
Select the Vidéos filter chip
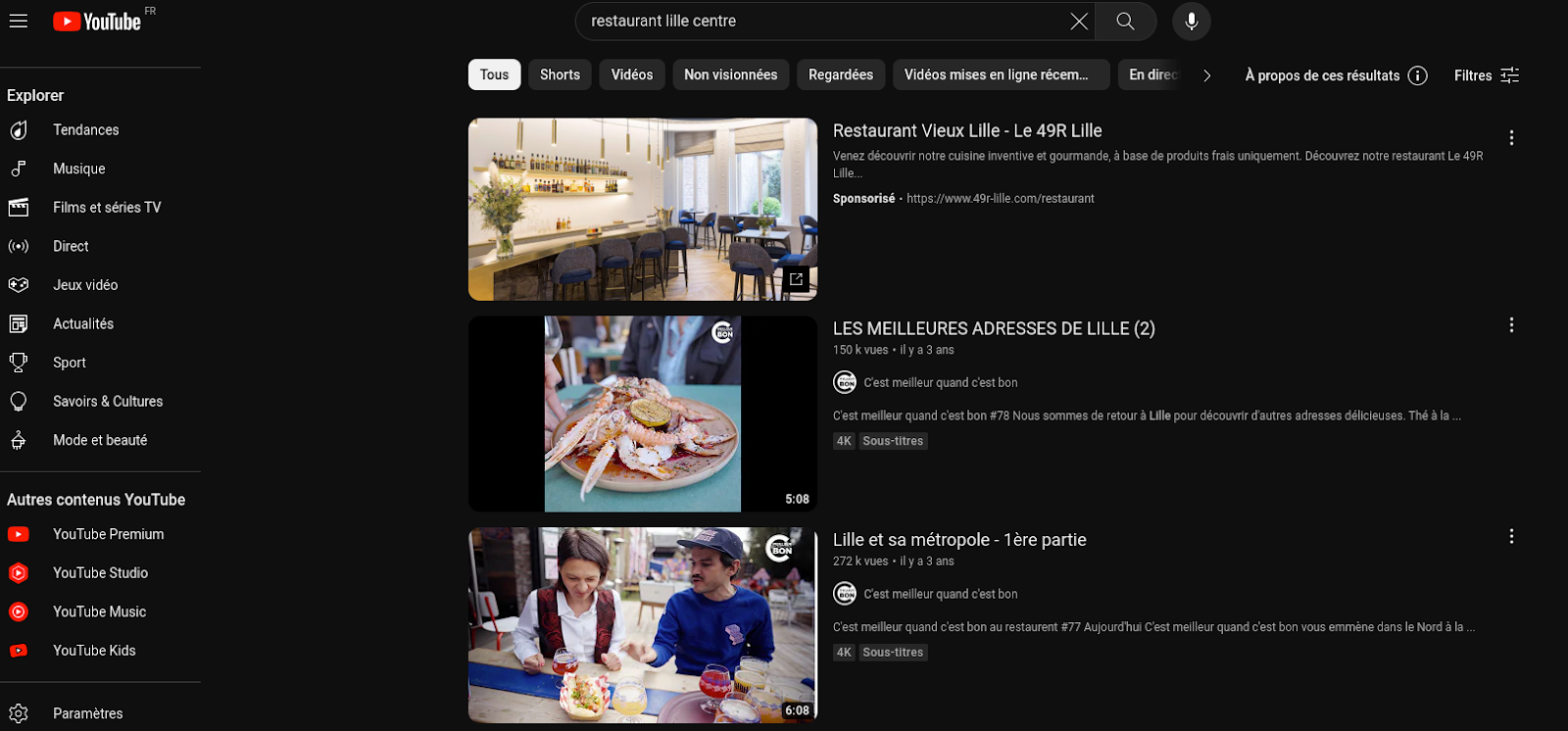(x=632, y=74)
